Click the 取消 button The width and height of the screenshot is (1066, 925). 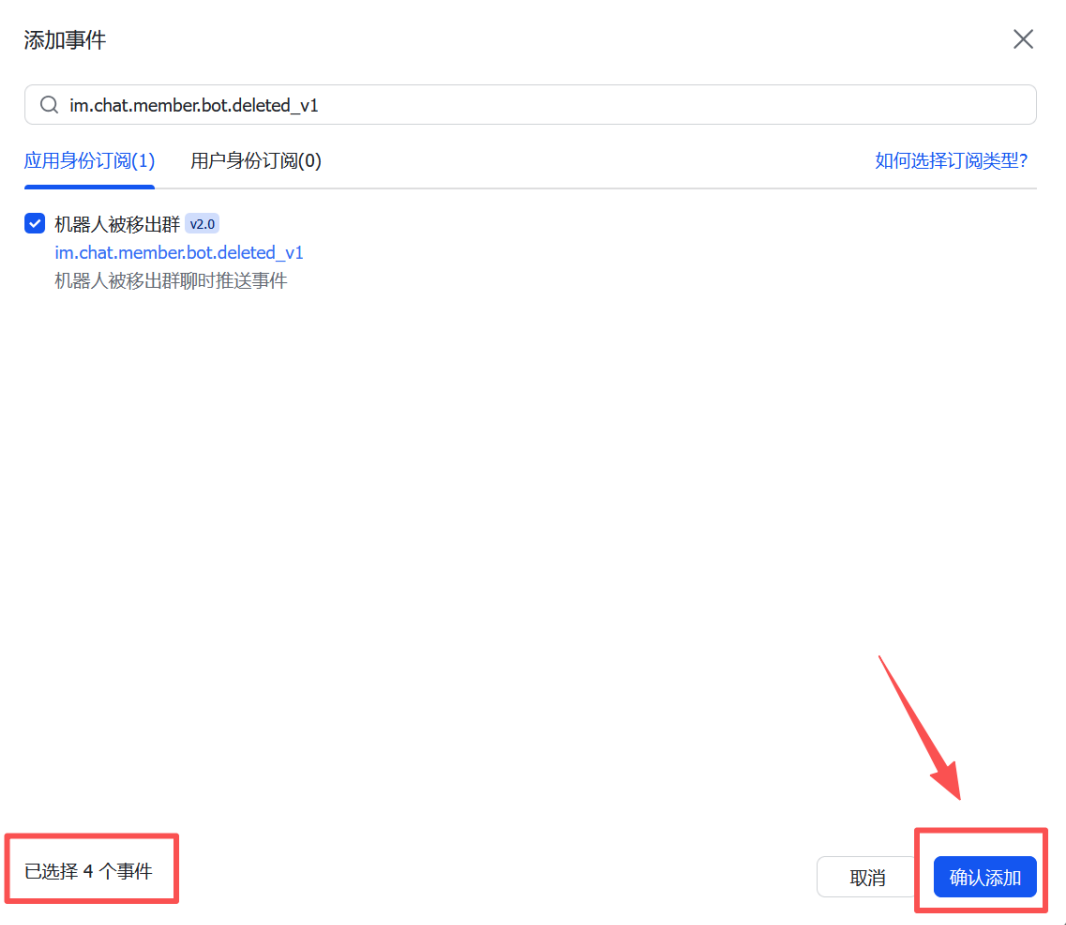click(x=867, y=877)
